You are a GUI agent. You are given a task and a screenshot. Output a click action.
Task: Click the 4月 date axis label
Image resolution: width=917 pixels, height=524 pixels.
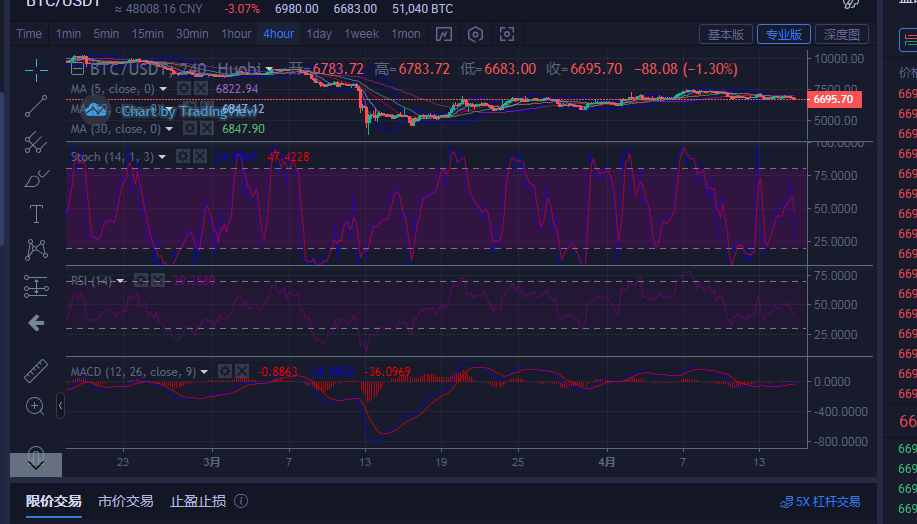(607, 462)
